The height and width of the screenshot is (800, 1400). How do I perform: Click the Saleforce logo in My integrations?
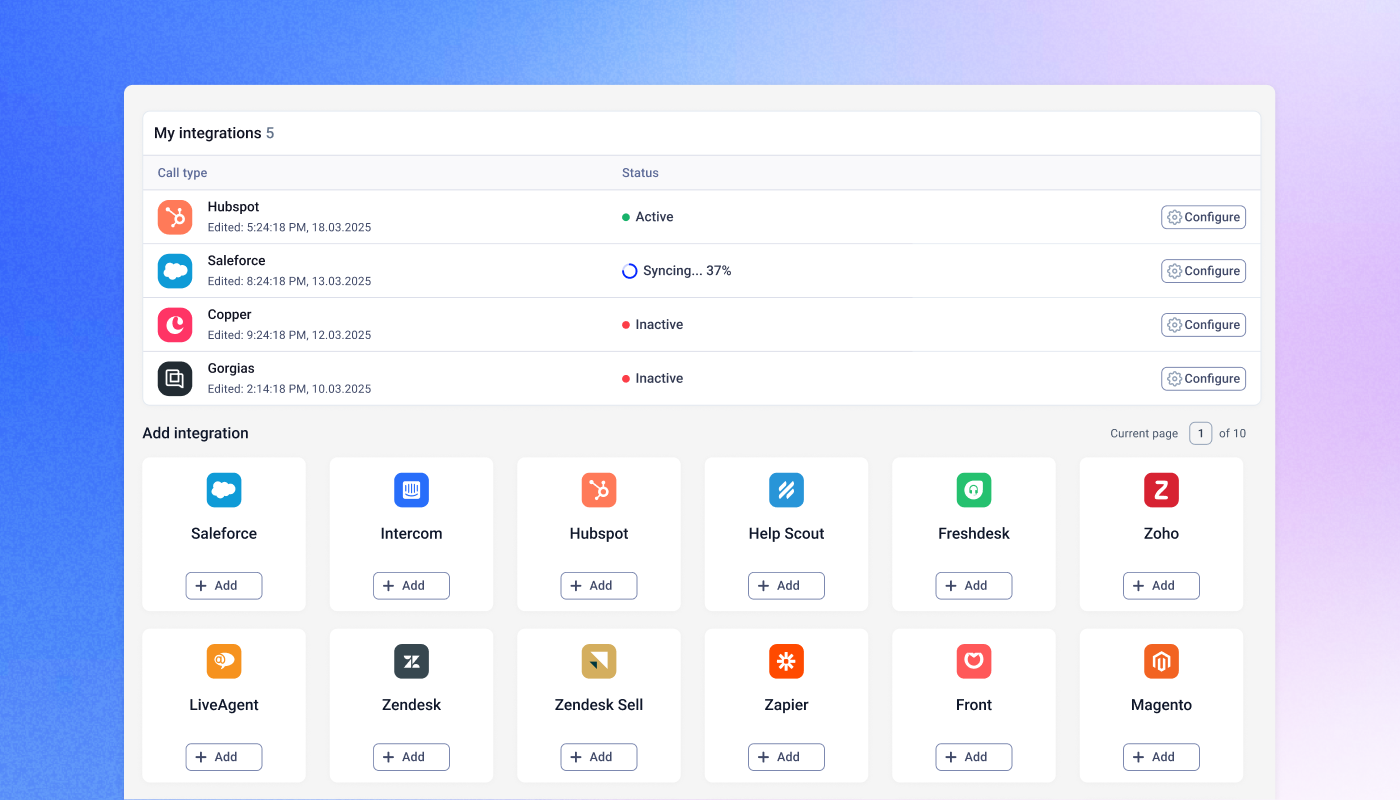tap(175, 271)
